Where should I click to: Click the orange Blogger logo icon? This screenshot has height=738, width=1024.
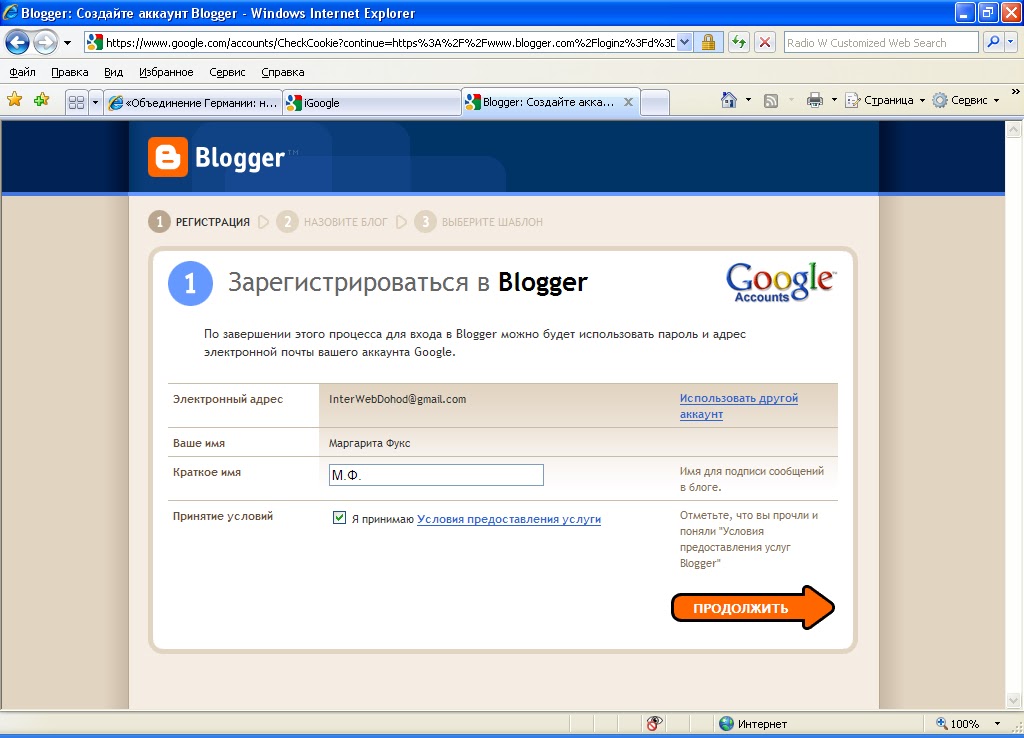tap(168, 157)
